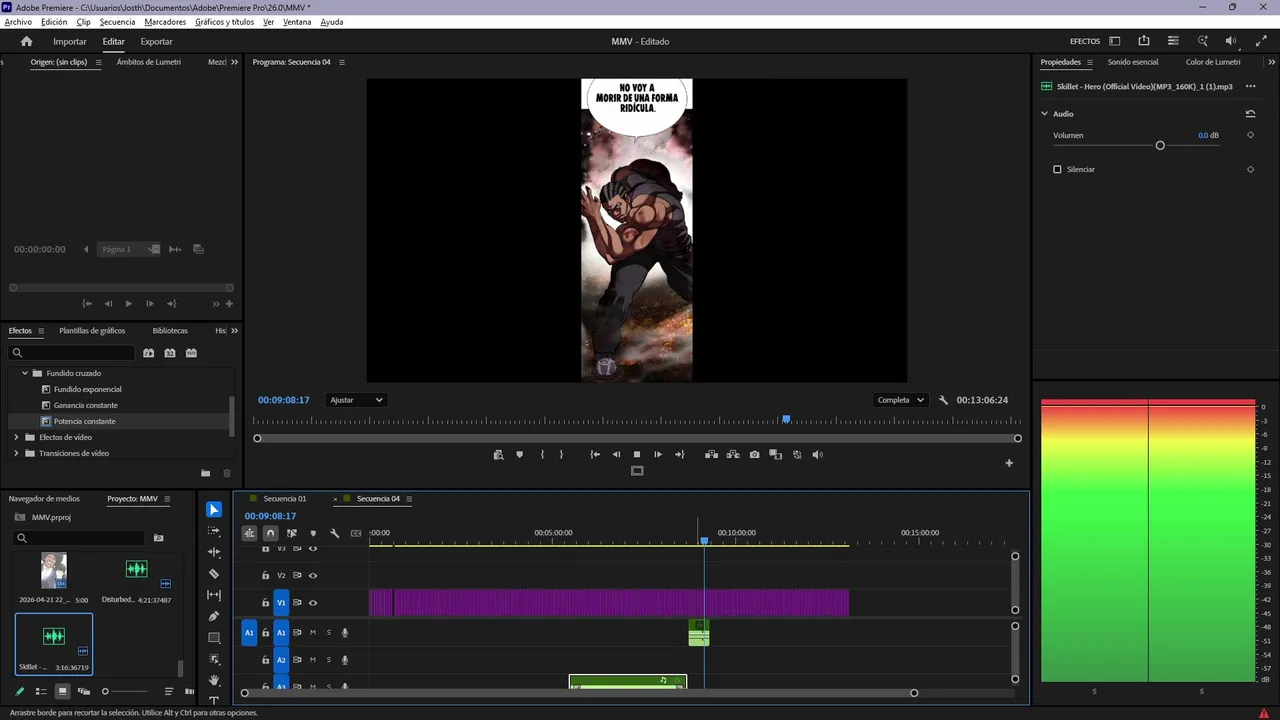Image resolution: width=1280 pixels, height=720 pixels.
Task: Open more options for Skillet audio clip
Action: (x=1250, y=86)
